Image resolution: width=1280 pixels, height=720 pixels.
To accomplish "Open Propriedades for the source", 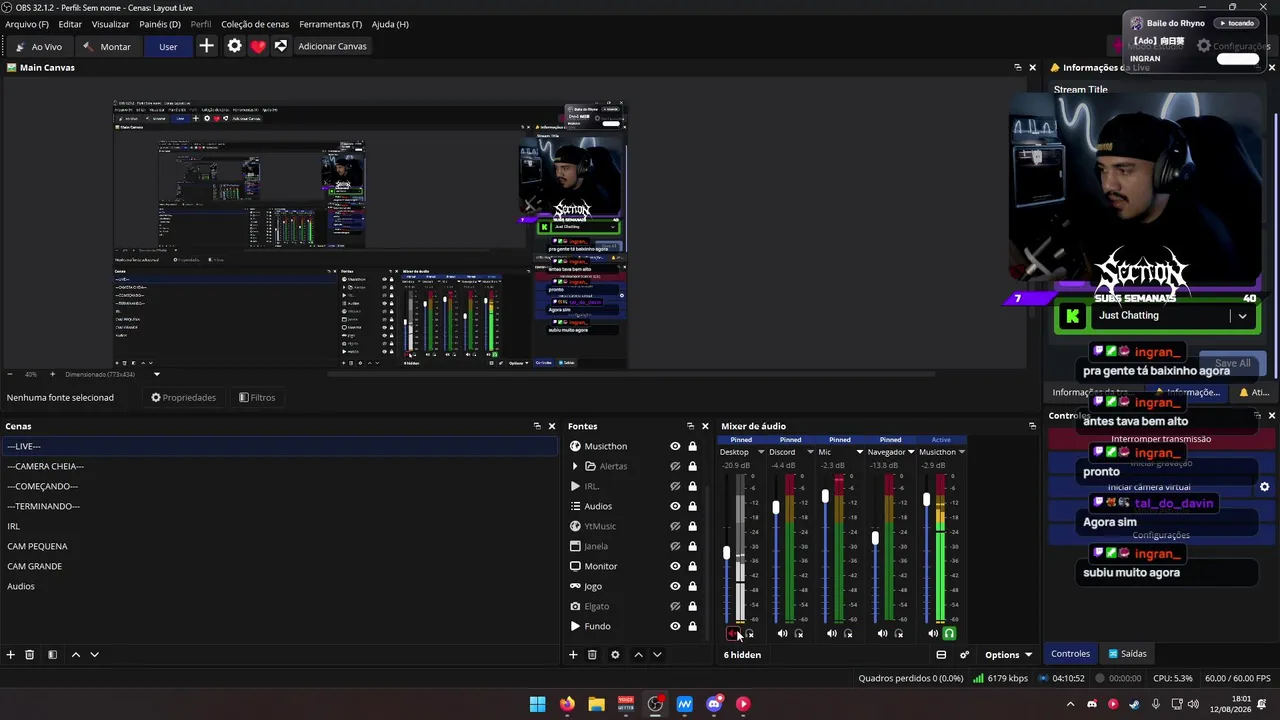I will pyautogui.click(x=184, y=398).
